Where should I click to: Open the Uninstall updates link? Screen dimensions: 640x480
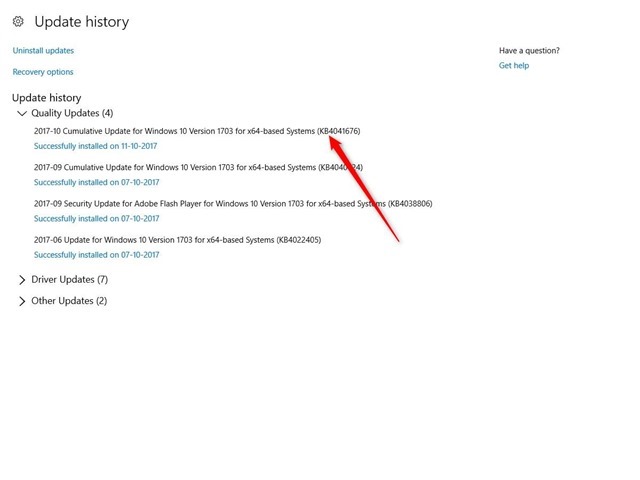pos(43,50)
